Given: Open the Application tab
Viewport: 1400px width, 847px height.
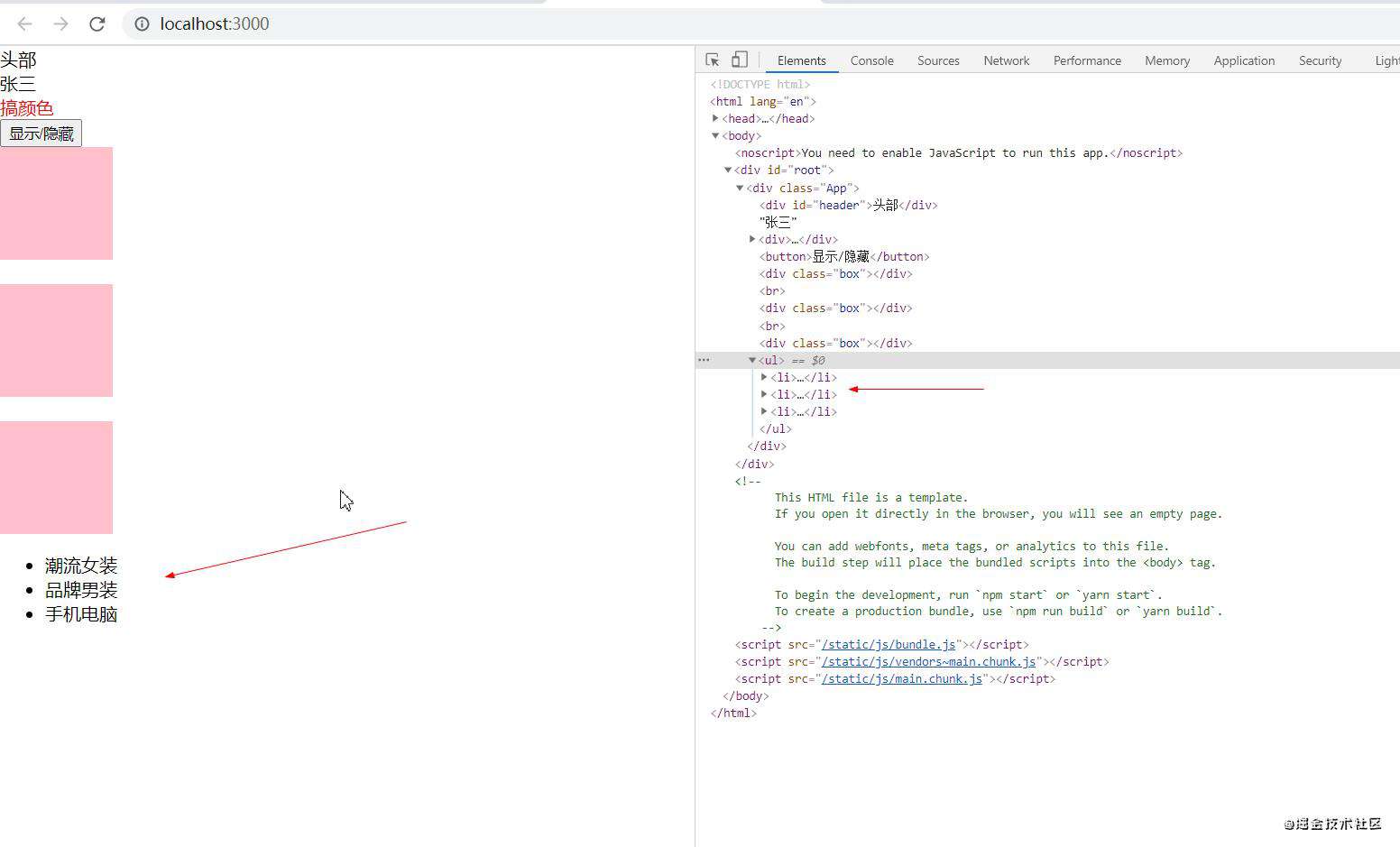Looking at the screenshot, I should [x=1244, y=60].
